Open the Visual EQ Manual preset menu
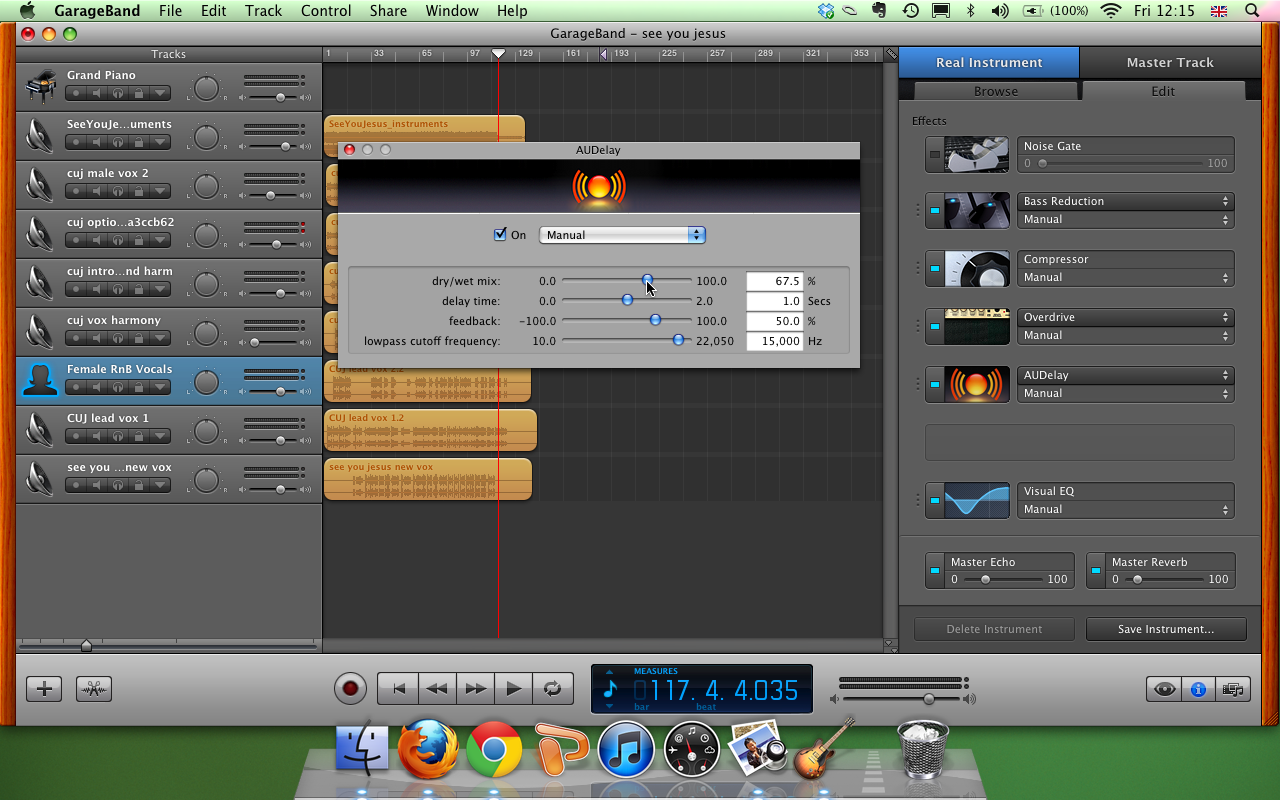This screenshot has height=800, width=1280. 1126,509
